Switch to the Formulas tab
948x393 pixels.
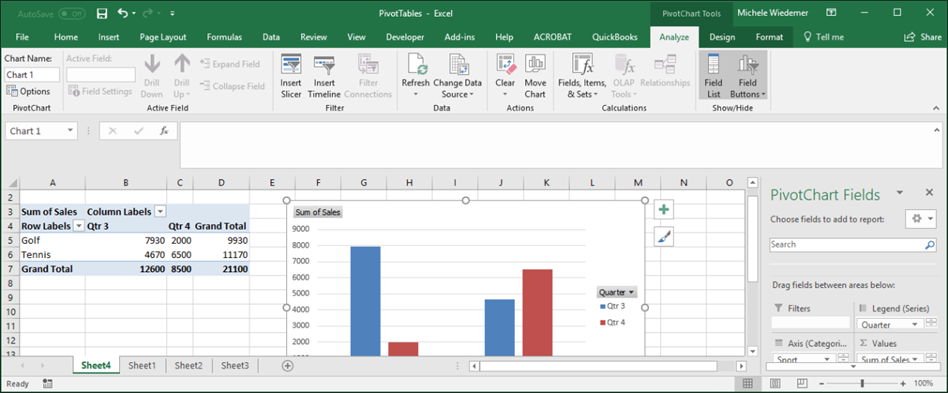[x=224, y=37]
